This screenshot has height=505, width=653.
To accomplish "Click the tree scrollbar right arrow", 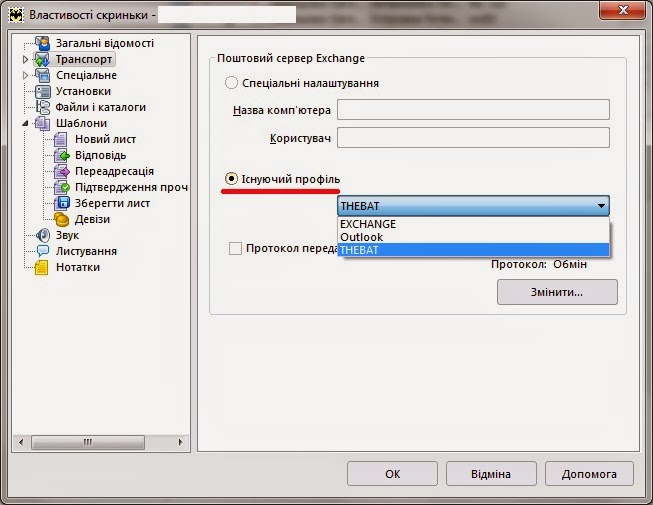I will pos(180,442).
